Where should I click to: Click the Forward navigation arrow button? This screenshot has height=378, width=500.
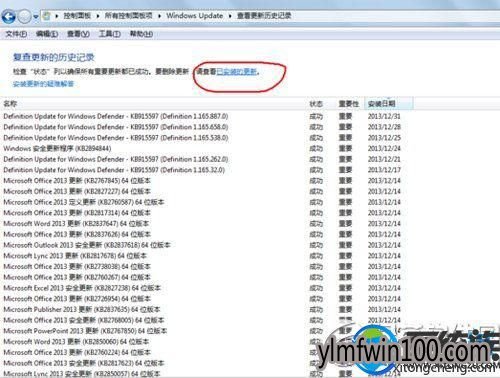pyautogui.click(x=25, y=16)
